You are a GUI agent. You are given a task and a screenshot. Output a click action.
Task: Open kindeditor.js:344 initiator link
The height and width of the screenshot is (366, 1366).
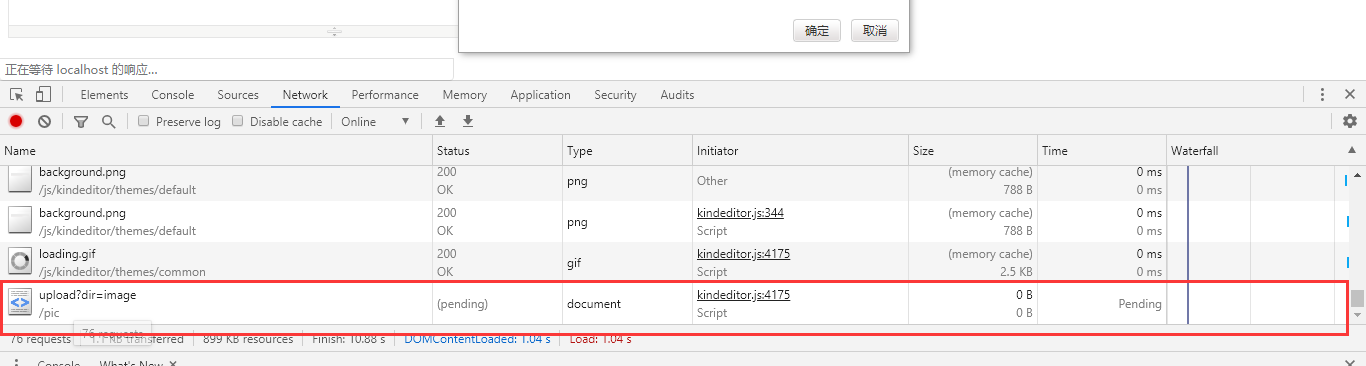click(740, 213)
